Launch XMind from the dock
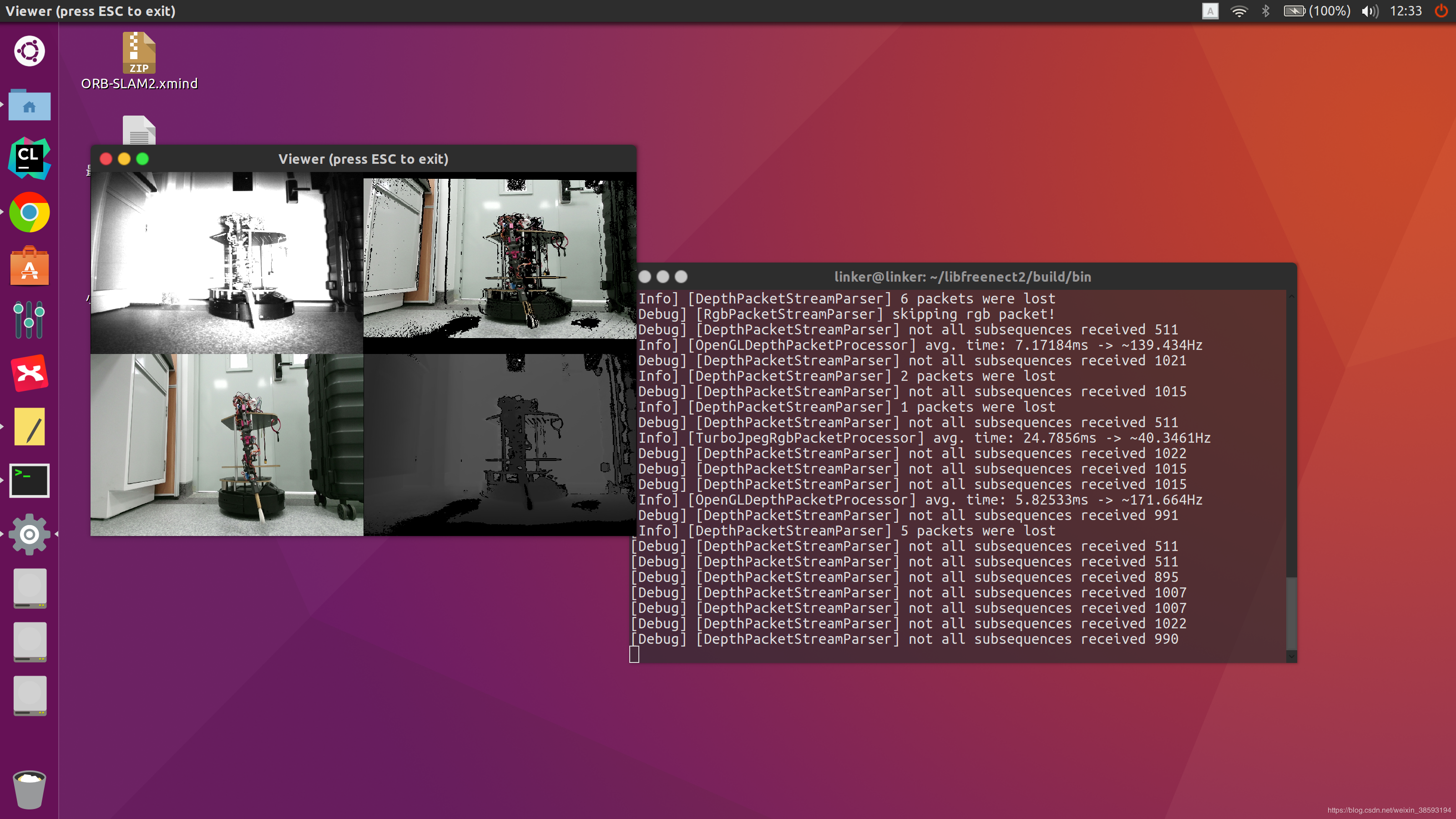The image size is (1456, 819). click(30, 373)
